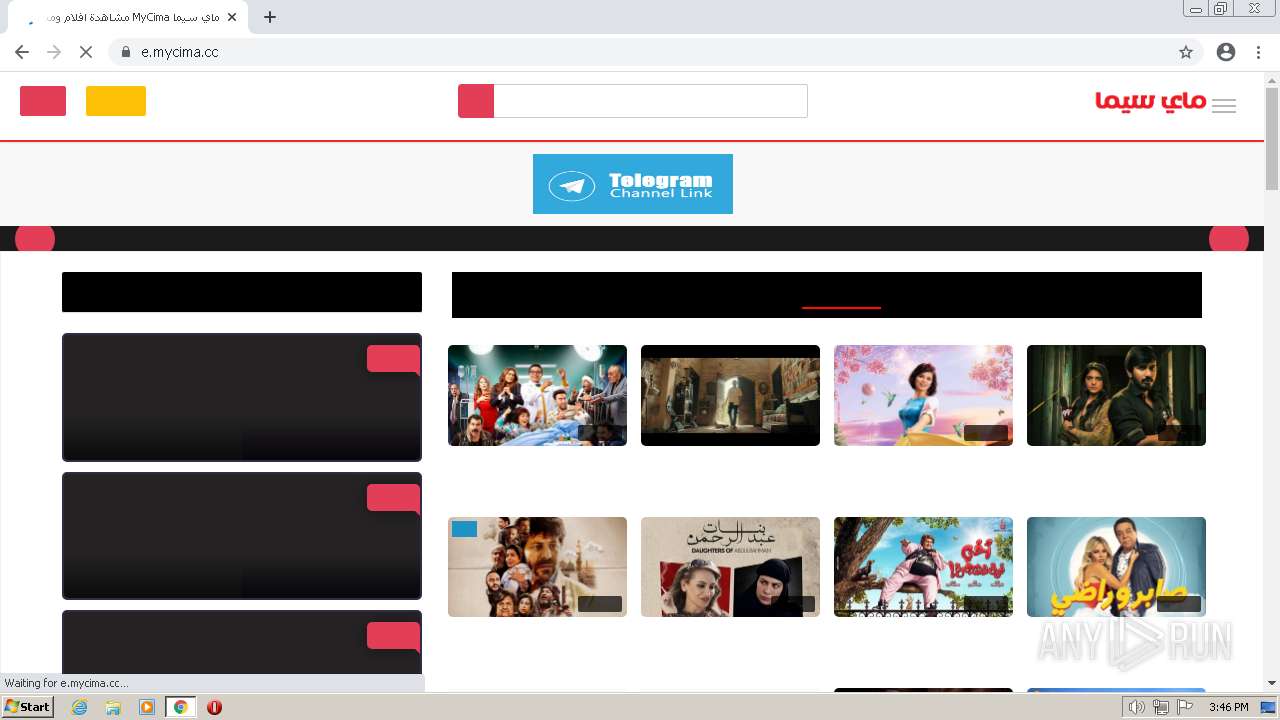Click the MyCima red logo
This screenshot has width=1280, height=720.
tap(1151, 101)
